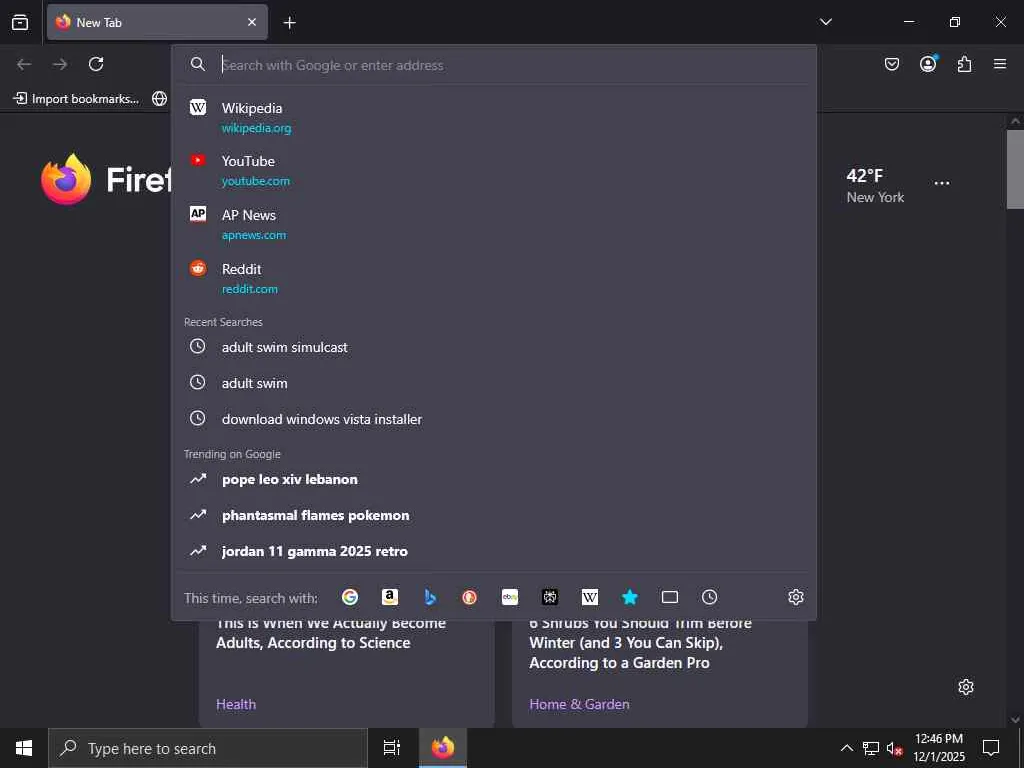Search this time with DuckDuckGo icon
This screenshot has width=1024, height=768.
(x=470, y=597)
